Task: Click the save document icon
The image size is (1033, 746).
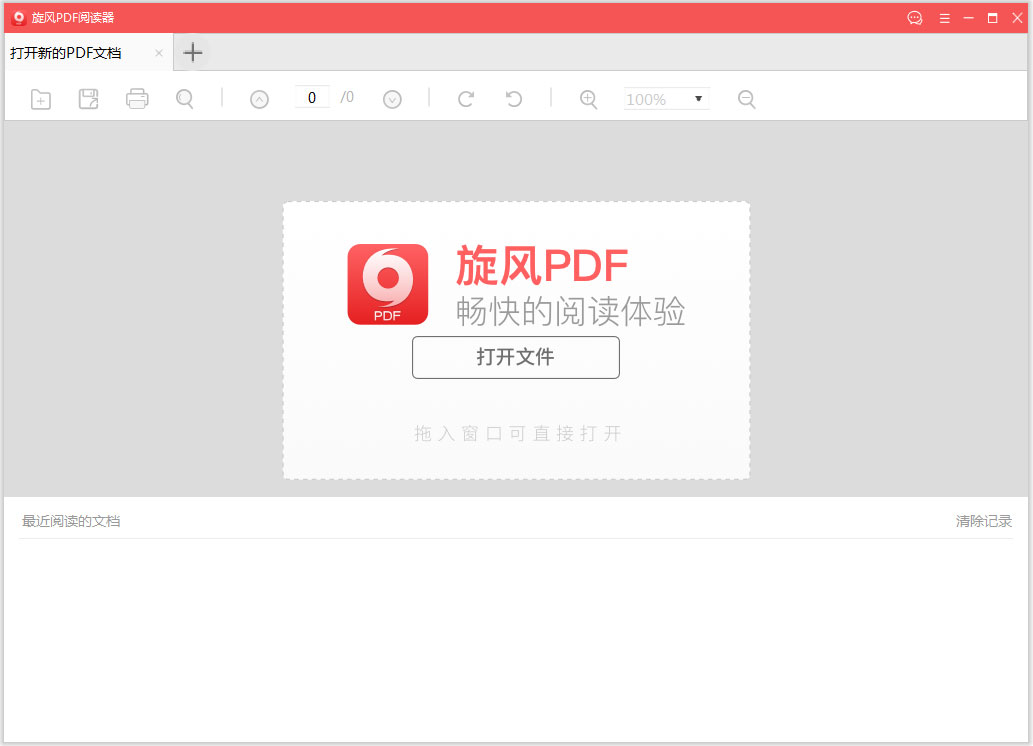Action: click(89, 99)
